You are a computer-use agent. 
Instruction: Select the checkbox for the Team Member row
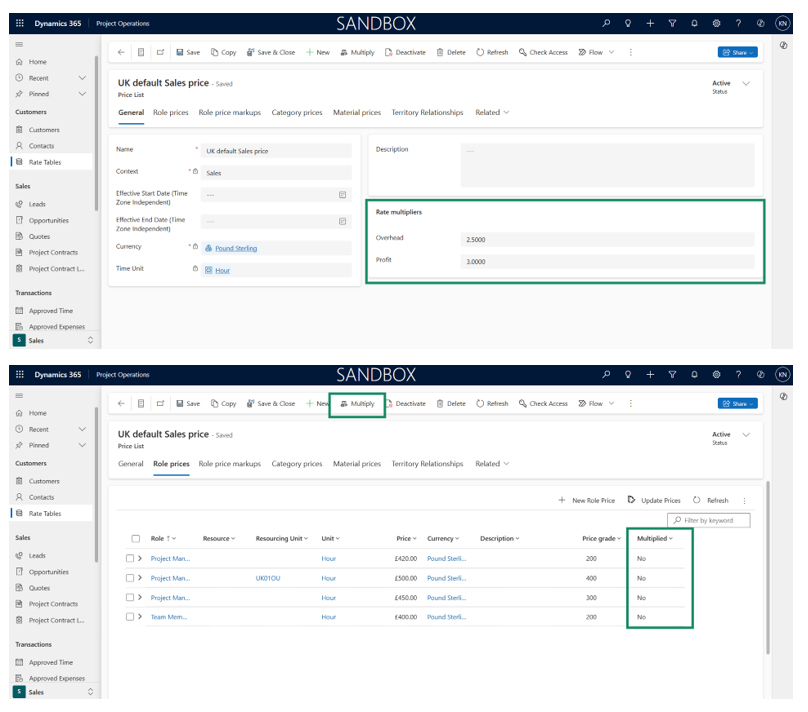(x=131, y=617)
